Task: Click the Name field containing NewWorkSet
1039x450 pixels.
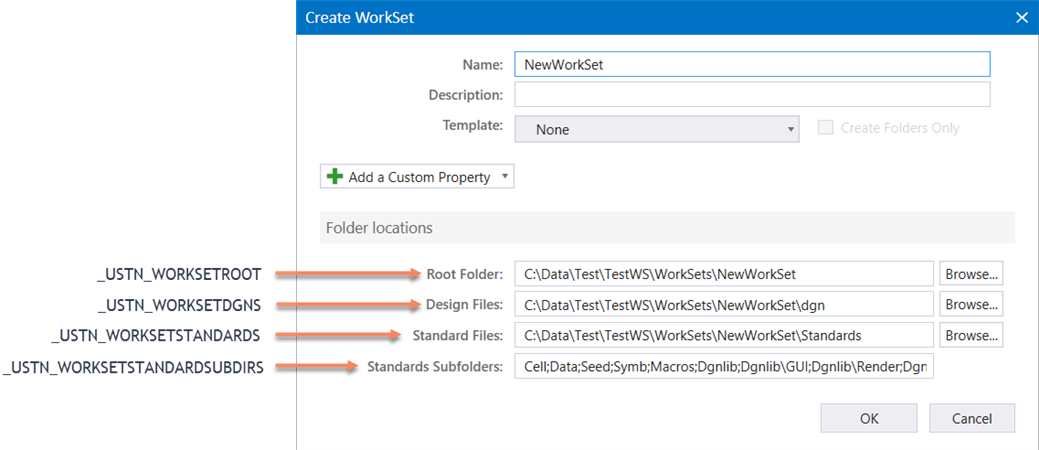Action: pos(751,64)
